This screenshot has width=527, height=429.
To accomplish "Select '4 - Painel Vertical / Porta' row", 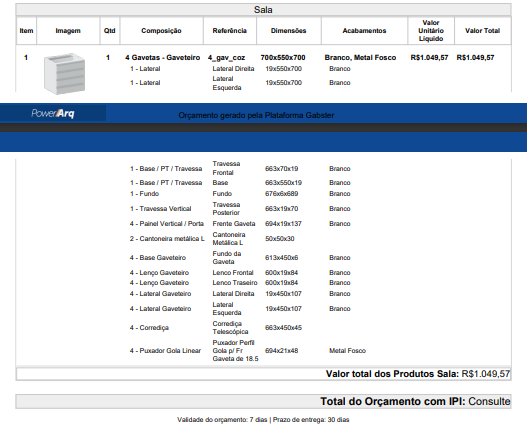I will click(167, 224).
